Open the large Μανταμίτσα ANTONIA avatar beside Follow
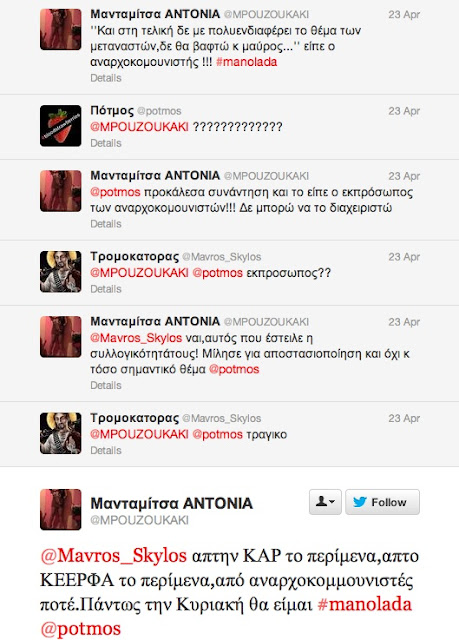Screen dimensions: 459x640 click(60, 509)
